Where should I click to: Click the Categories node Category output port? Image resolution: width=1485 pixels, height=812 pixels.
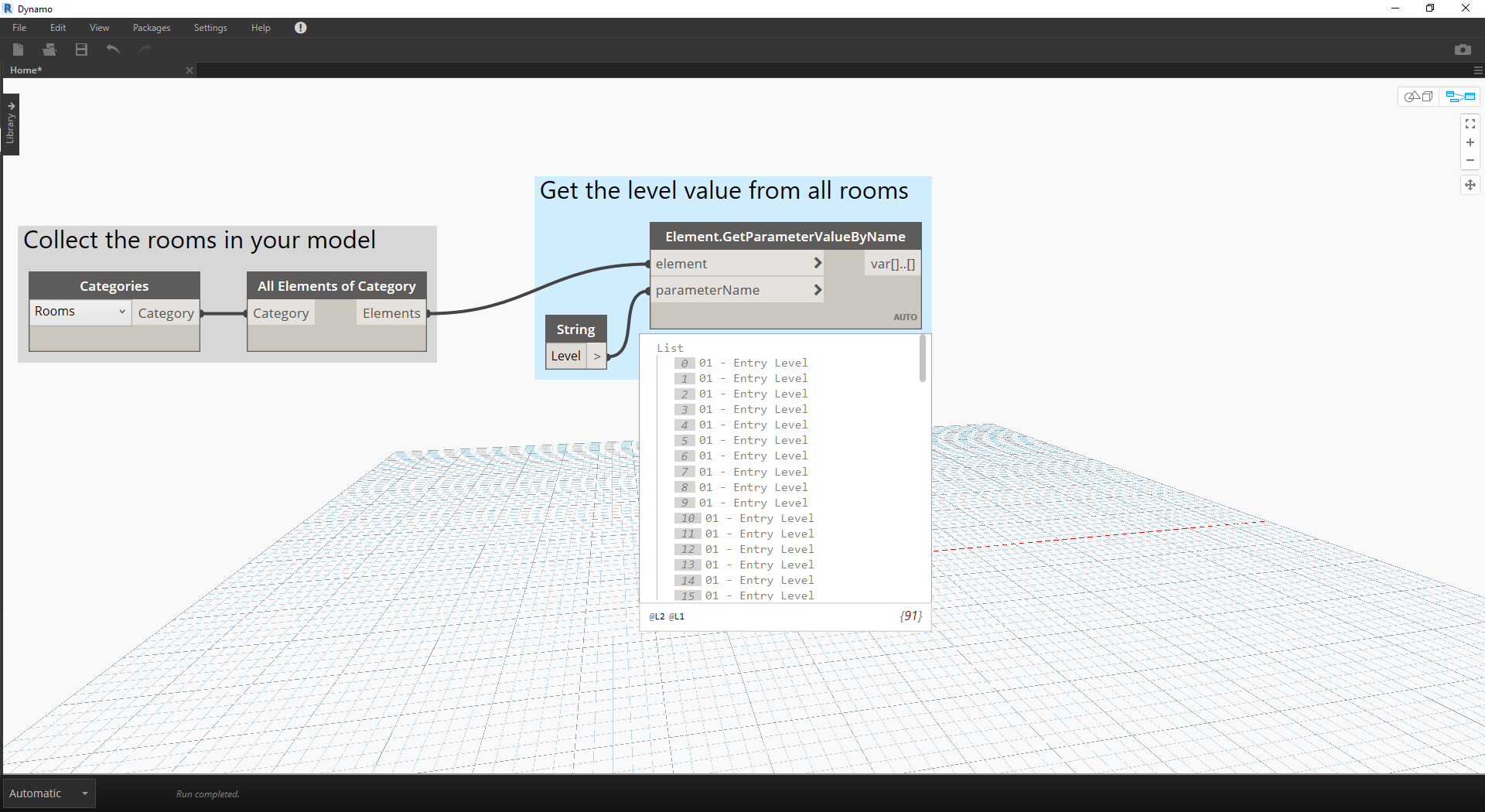[166, 313]
